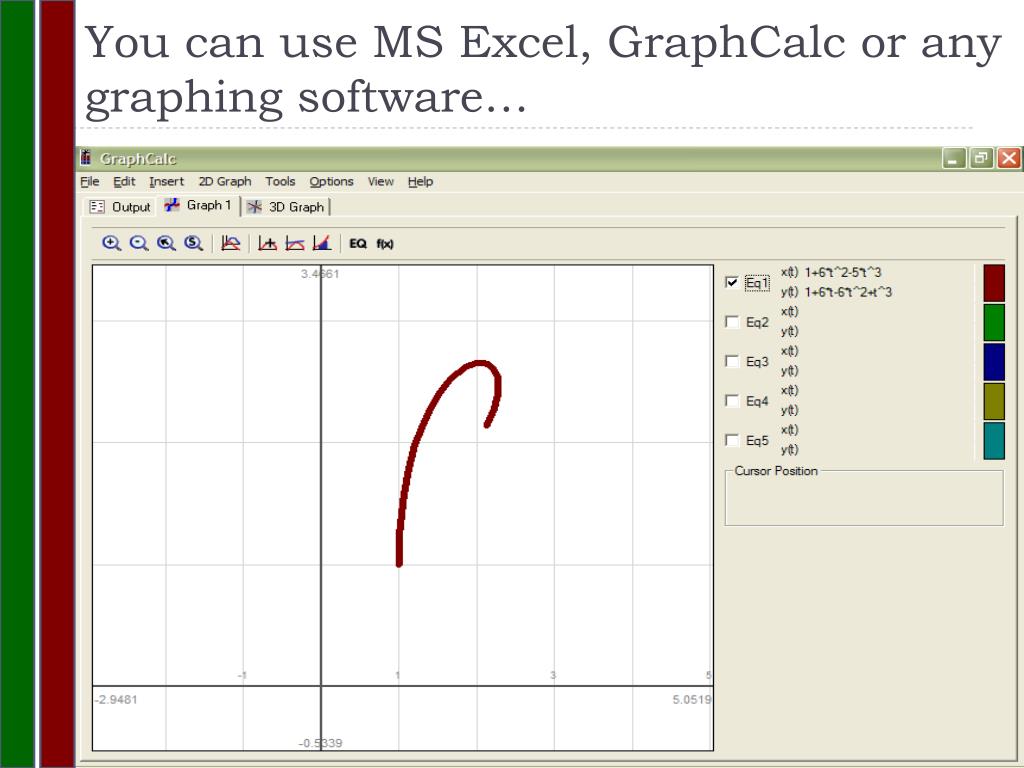Select the trace/evaluate point icon with plus
Screen dimensions: 1024x768
(267, 244)
